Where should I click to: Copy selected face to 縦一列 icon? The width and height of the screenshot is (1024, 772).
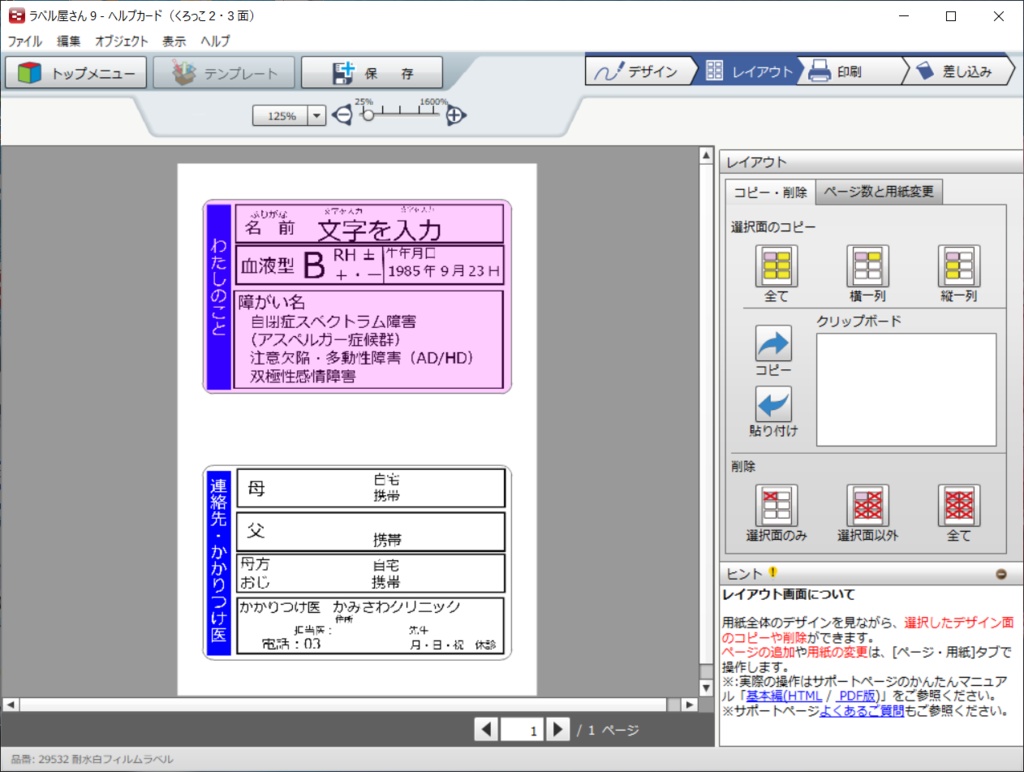pos(959,266)
